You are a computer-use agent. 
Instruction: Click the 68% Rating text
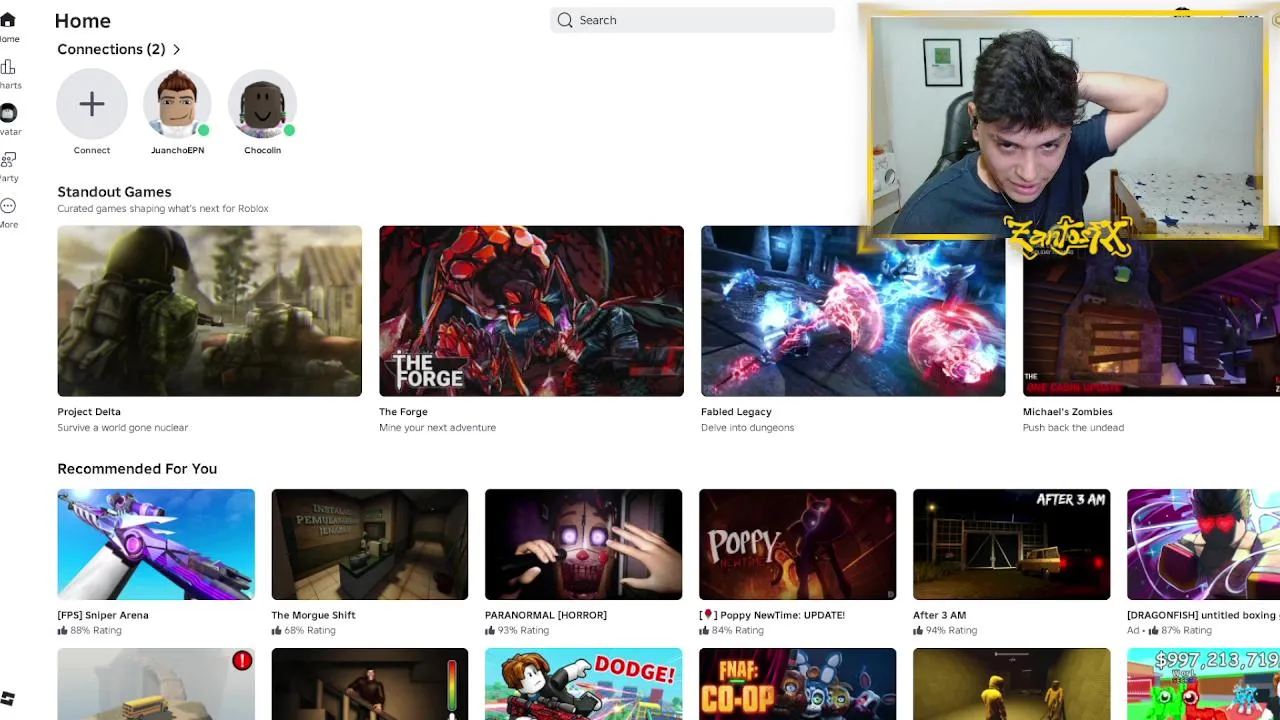pyautogui.click(x=309, y=631)
